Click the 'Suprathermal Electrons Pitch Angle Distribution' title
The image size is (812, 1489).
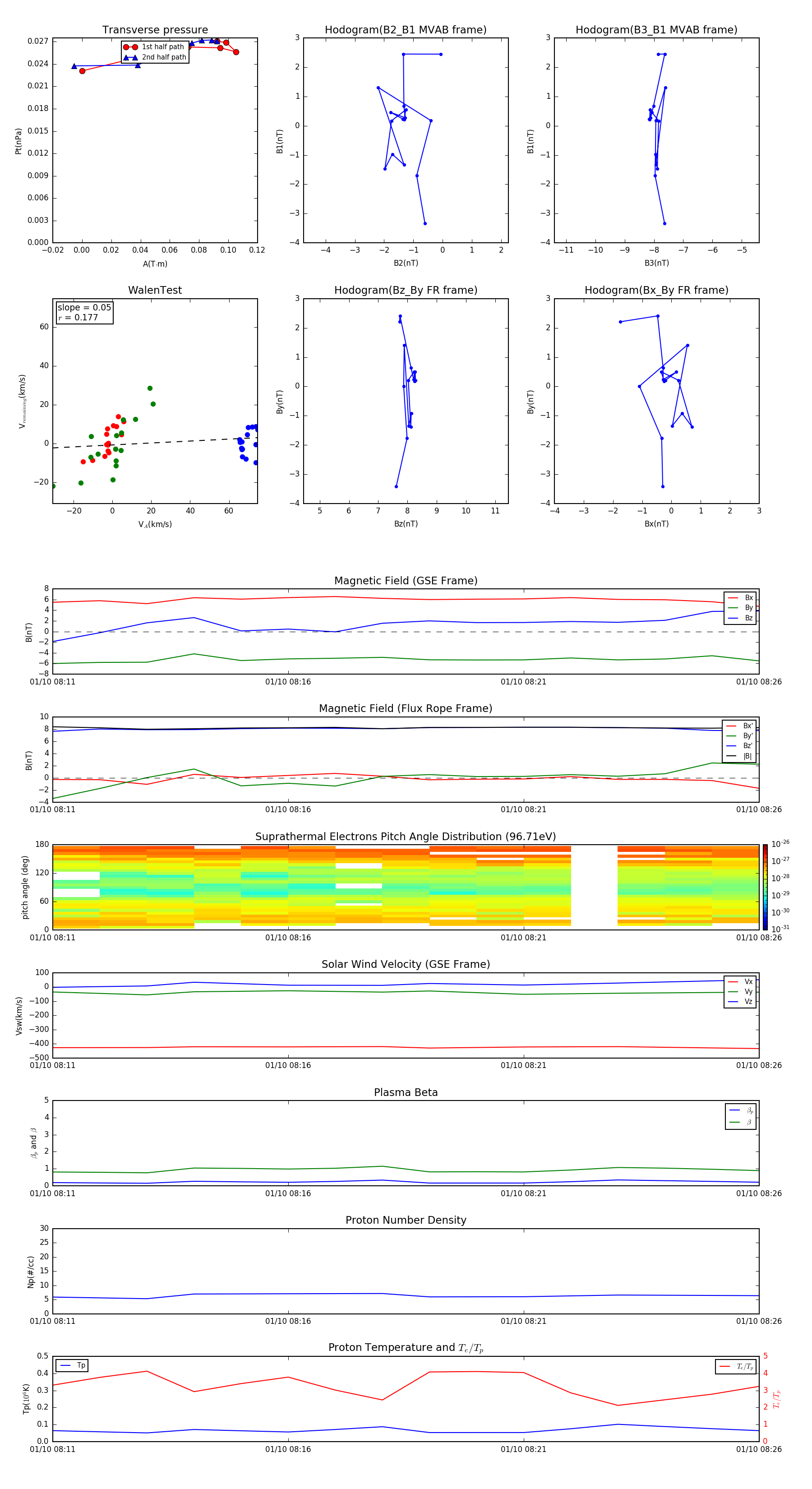tap(406, 837)
